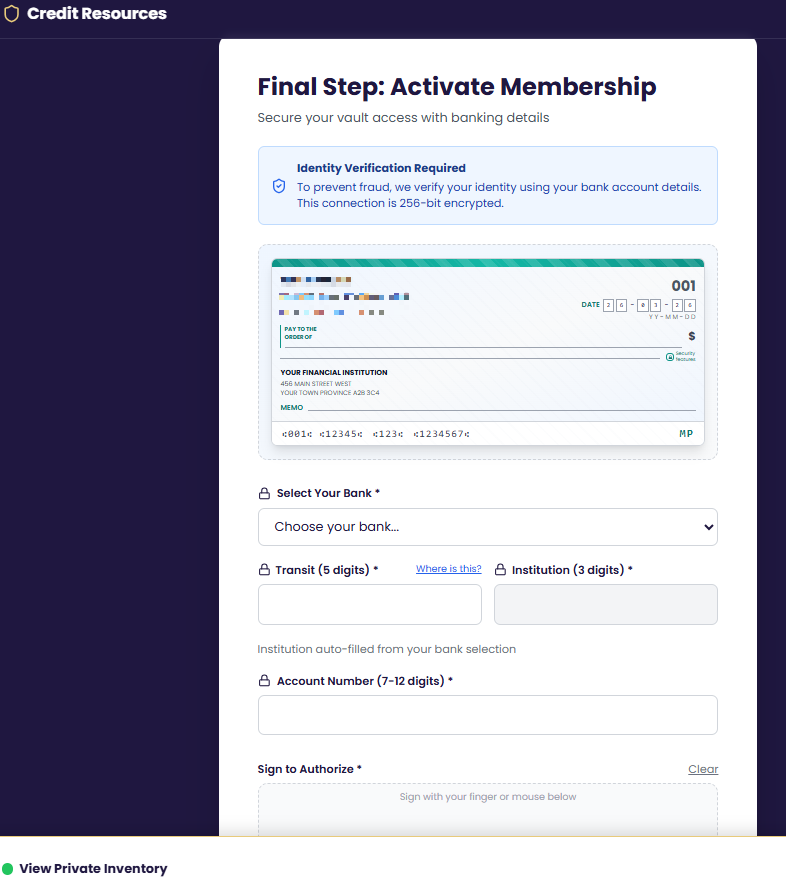Click the lock icon beside Select Your Bank
The height and width of the screenshot is (891, 786).
coord(263,492)
